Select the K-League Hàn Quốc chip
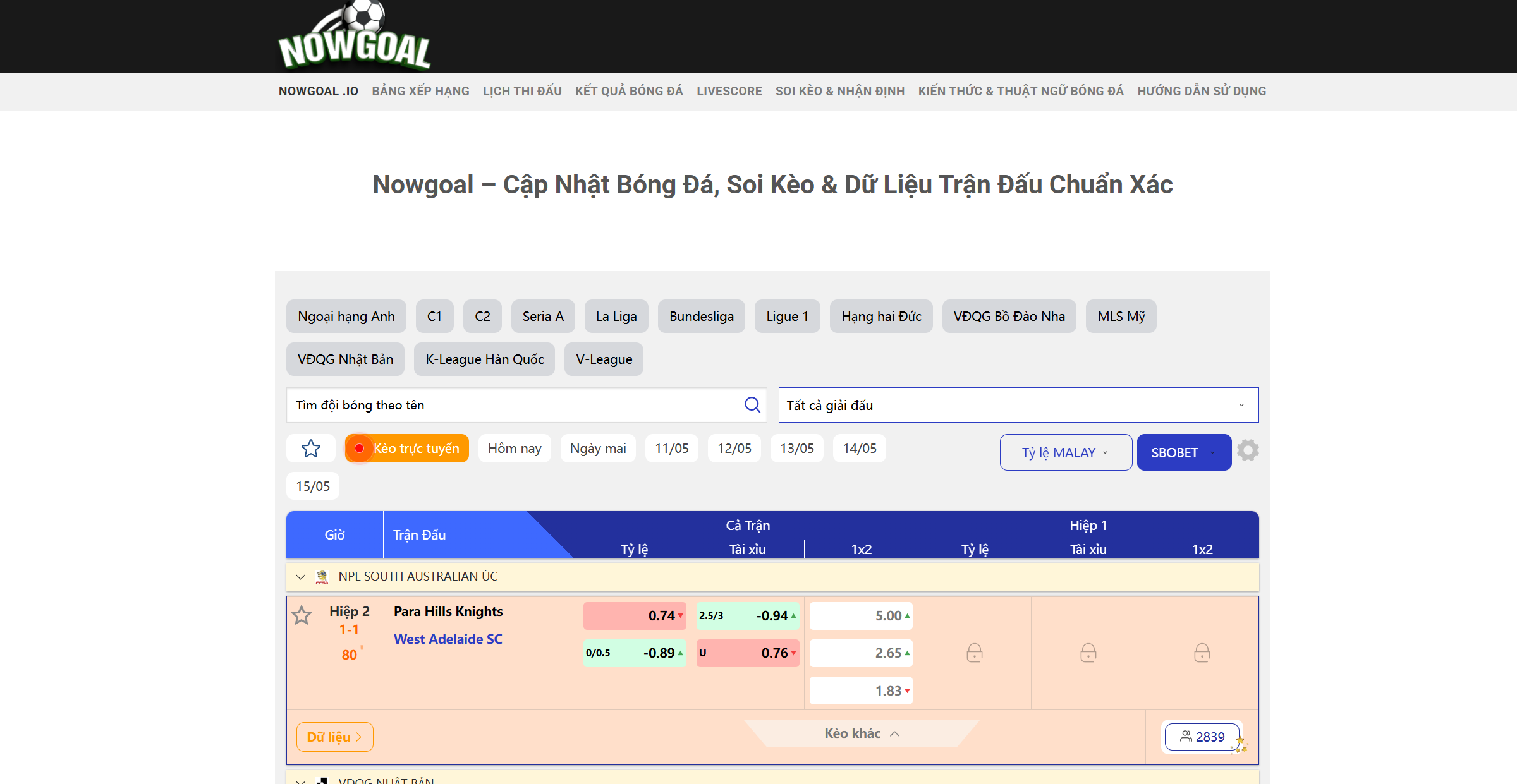This screenshot has width=1517, height=784. (485, 359)
